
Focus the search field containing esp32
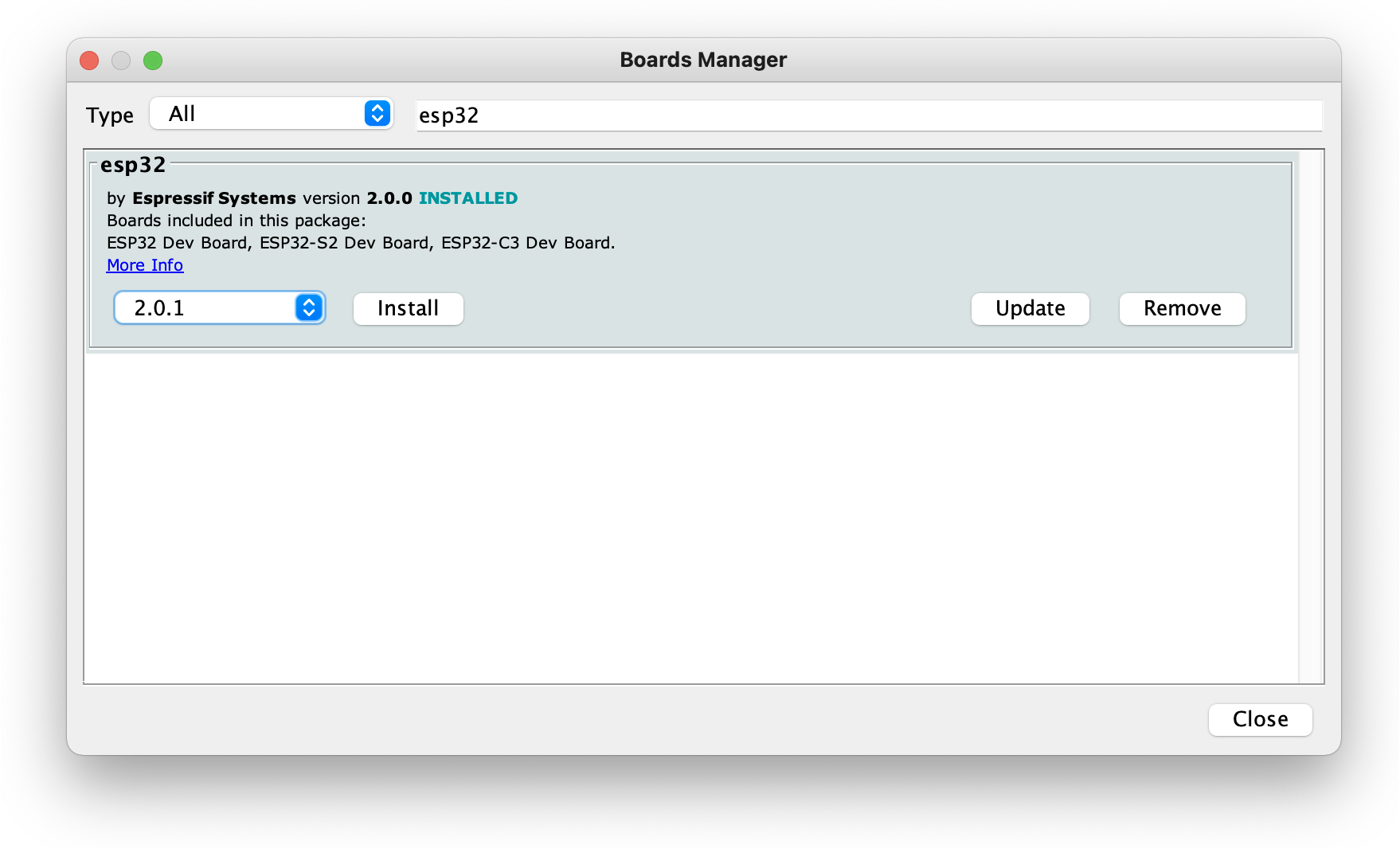point(868,115)
